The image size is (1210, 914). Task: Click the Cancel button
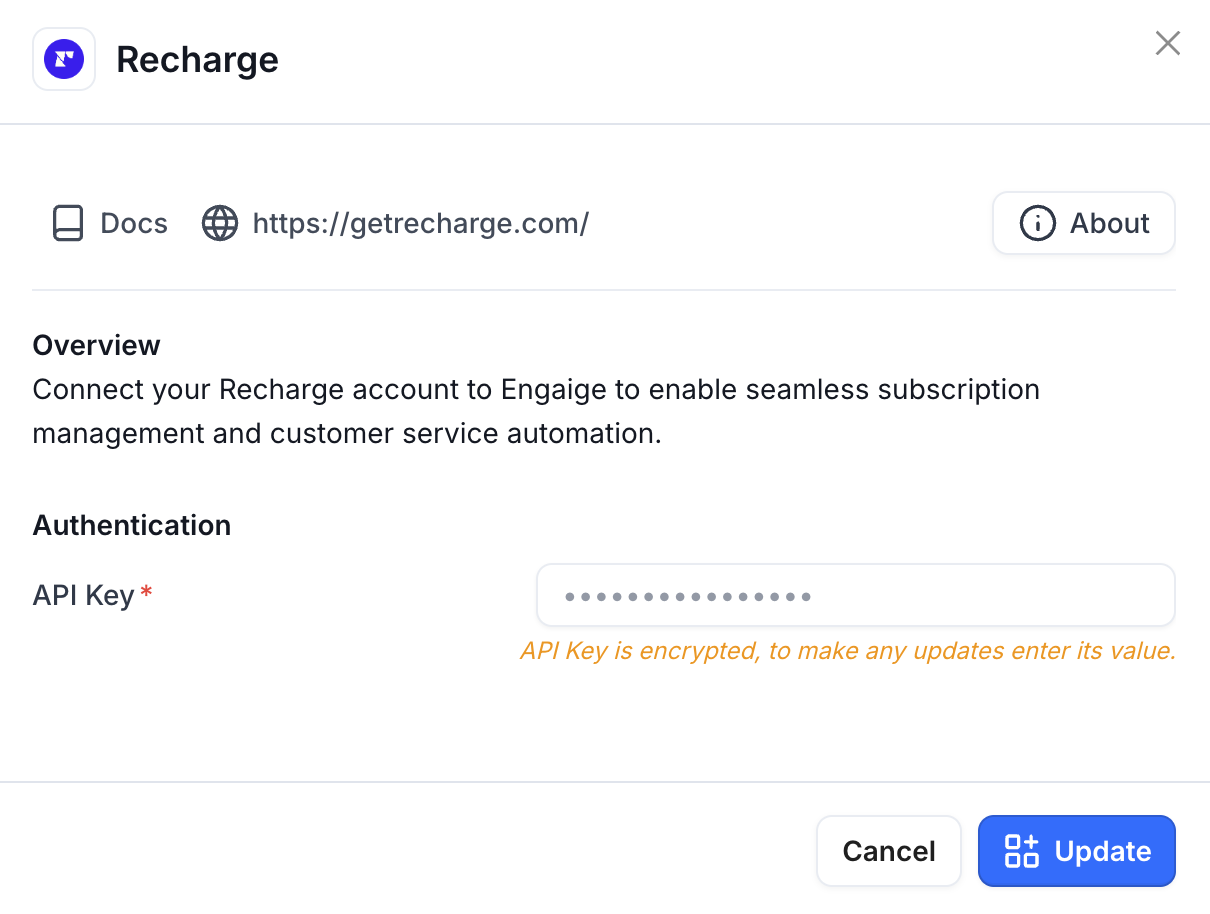click(x=889, y=851)
